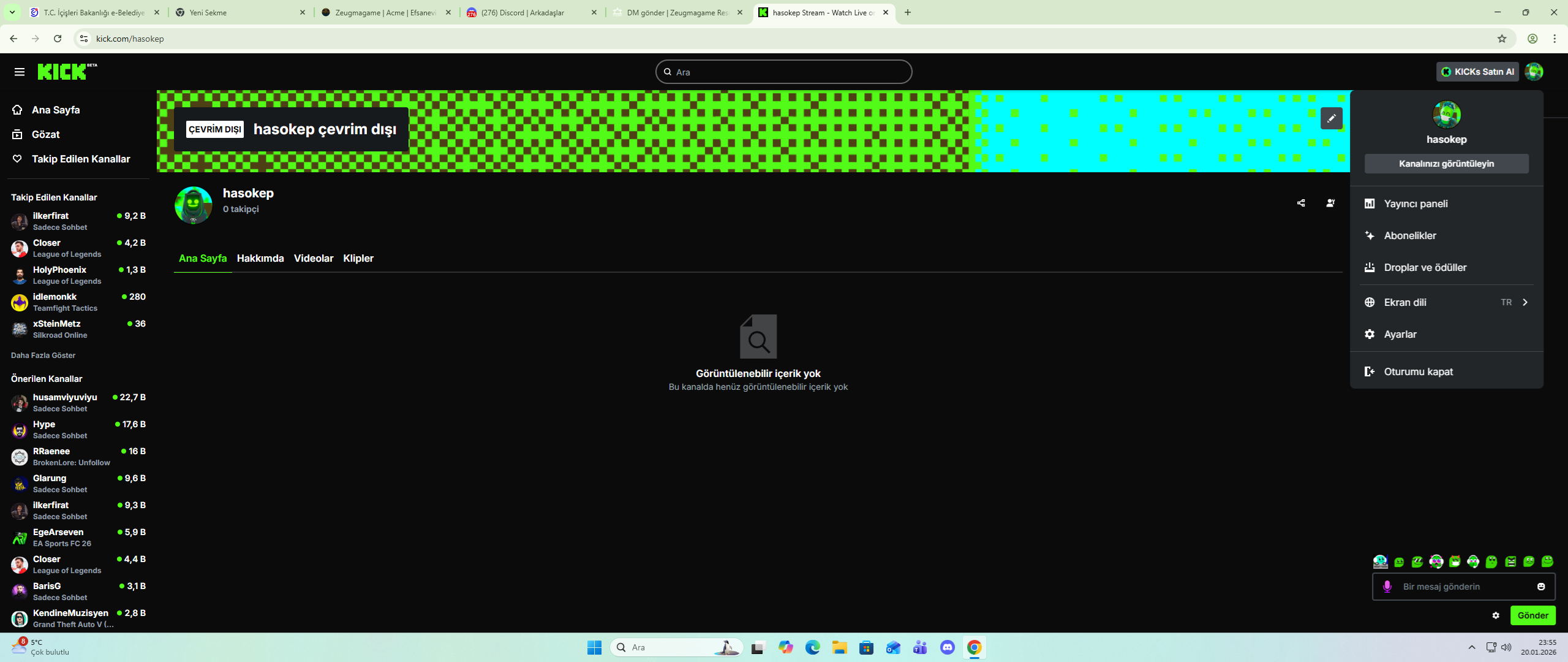
Task: Click the share channel icon
Action: (x=1301, y=203)
